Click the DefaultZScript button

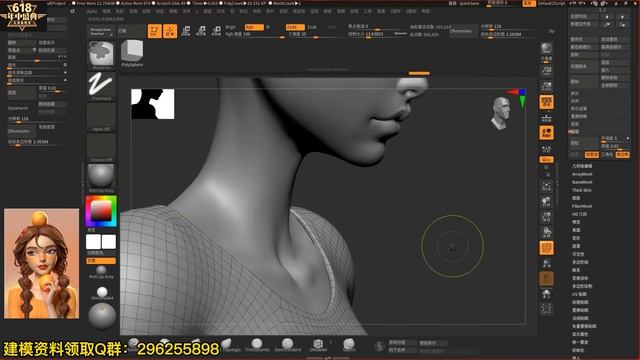[x=552, y=3]
